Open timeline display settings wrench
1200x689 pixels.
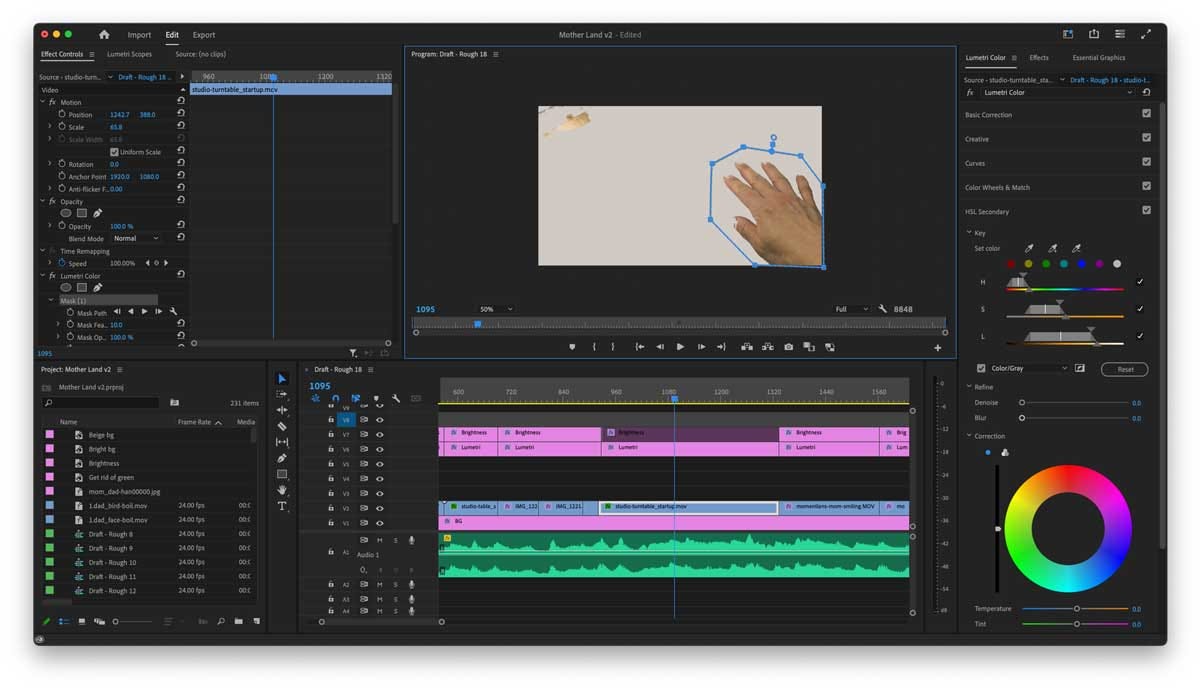[396, 398]
